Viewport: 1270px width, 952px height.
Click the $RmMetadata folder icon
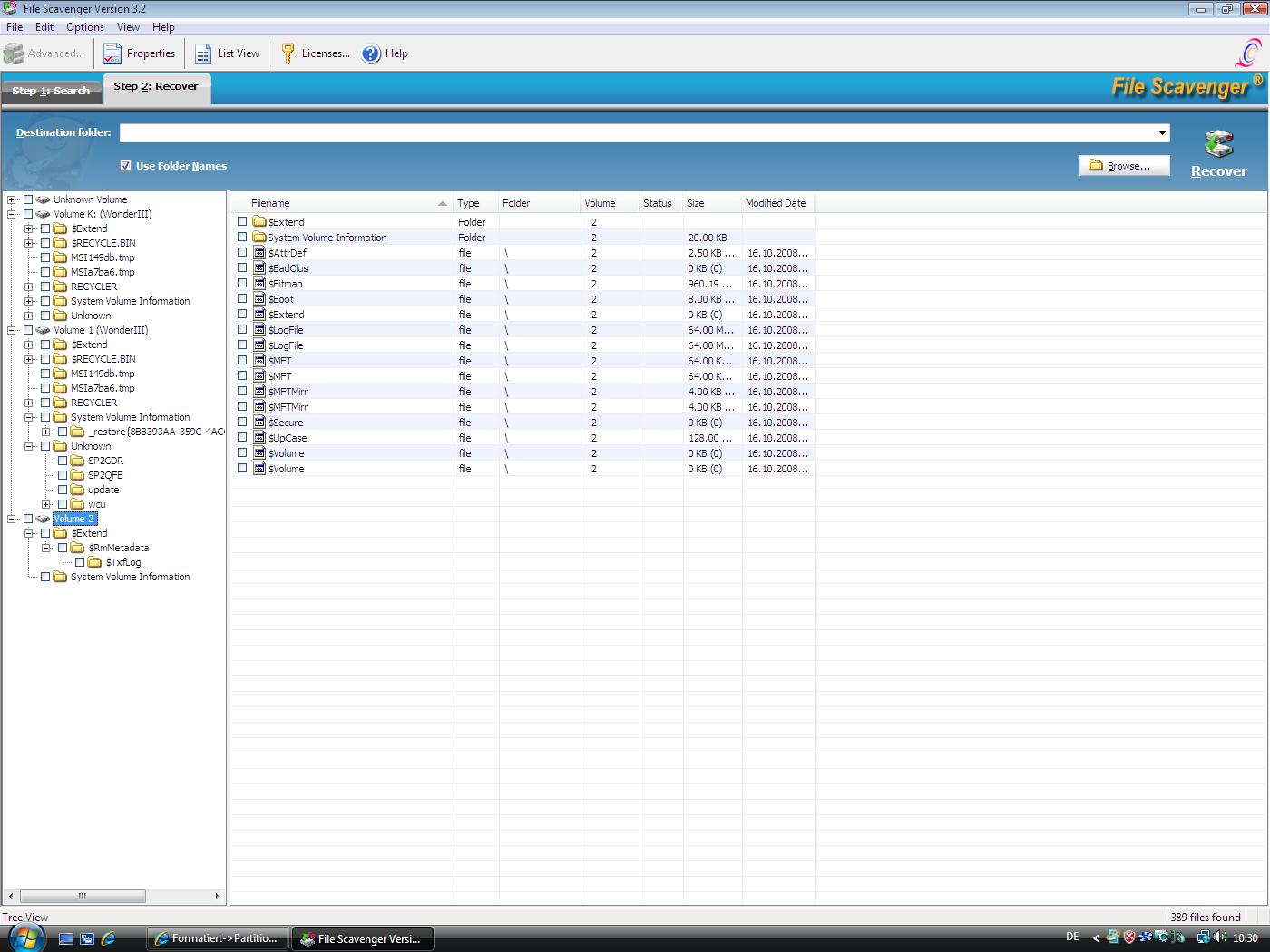coord(77,548)
